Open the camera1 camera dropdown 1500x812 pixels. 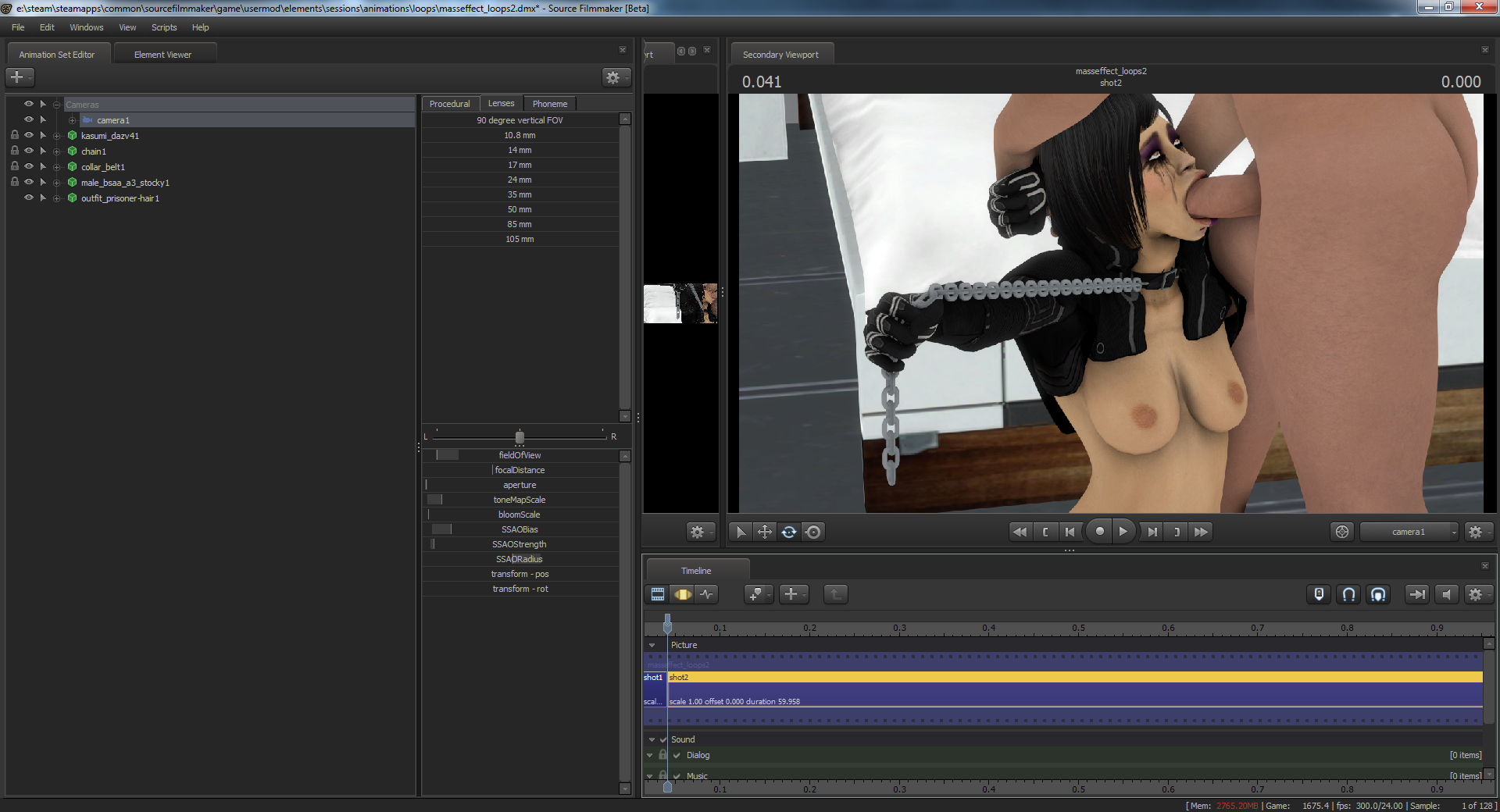pyautogui.click(x=1409, y=532)
